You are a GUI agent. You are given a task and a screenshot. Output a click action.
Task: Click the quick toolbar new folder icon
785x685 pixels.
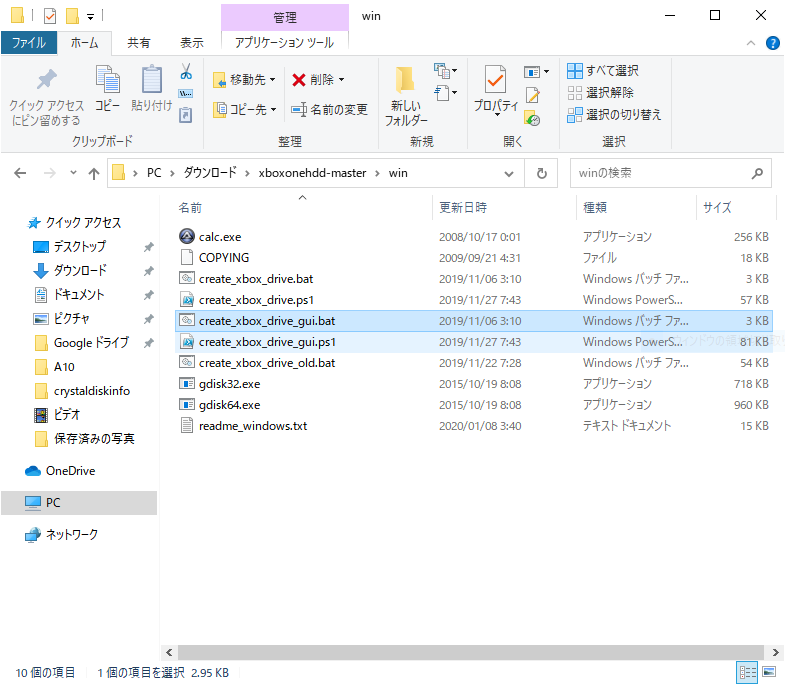[72, 16]
